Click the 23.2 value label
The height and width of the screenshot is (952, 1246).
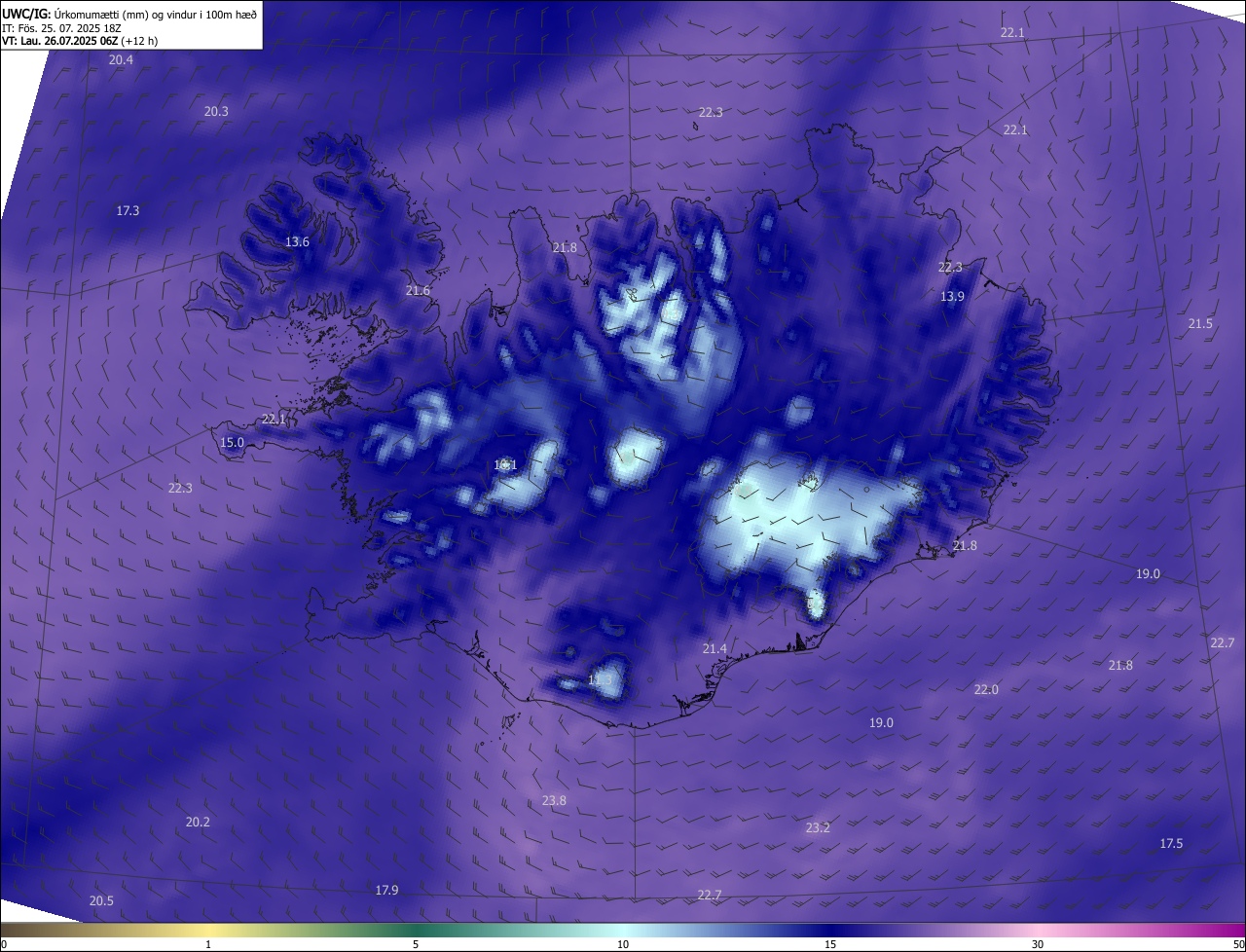[818, 828]
